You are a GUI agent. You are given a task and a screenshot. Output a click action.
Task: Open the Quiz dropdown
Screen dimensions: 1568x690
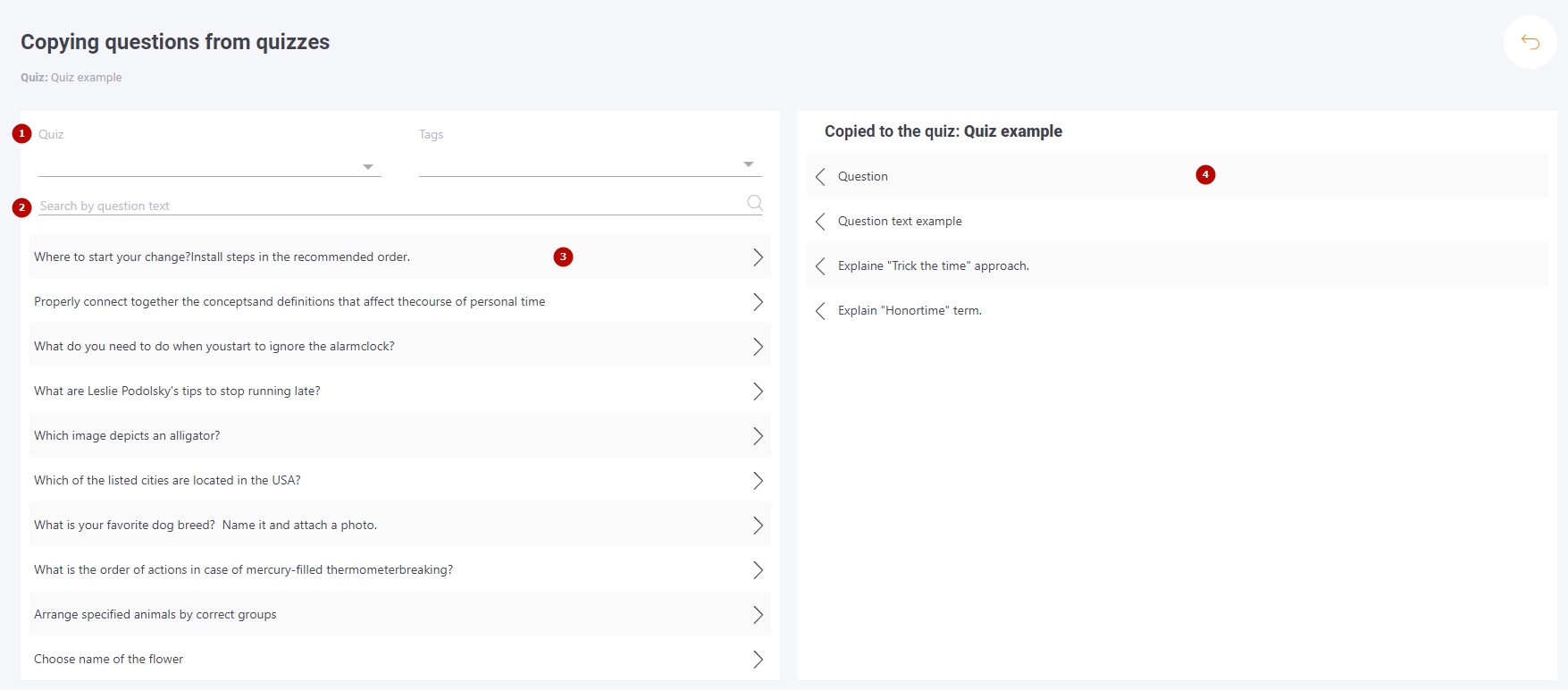(x=210, y=165)
